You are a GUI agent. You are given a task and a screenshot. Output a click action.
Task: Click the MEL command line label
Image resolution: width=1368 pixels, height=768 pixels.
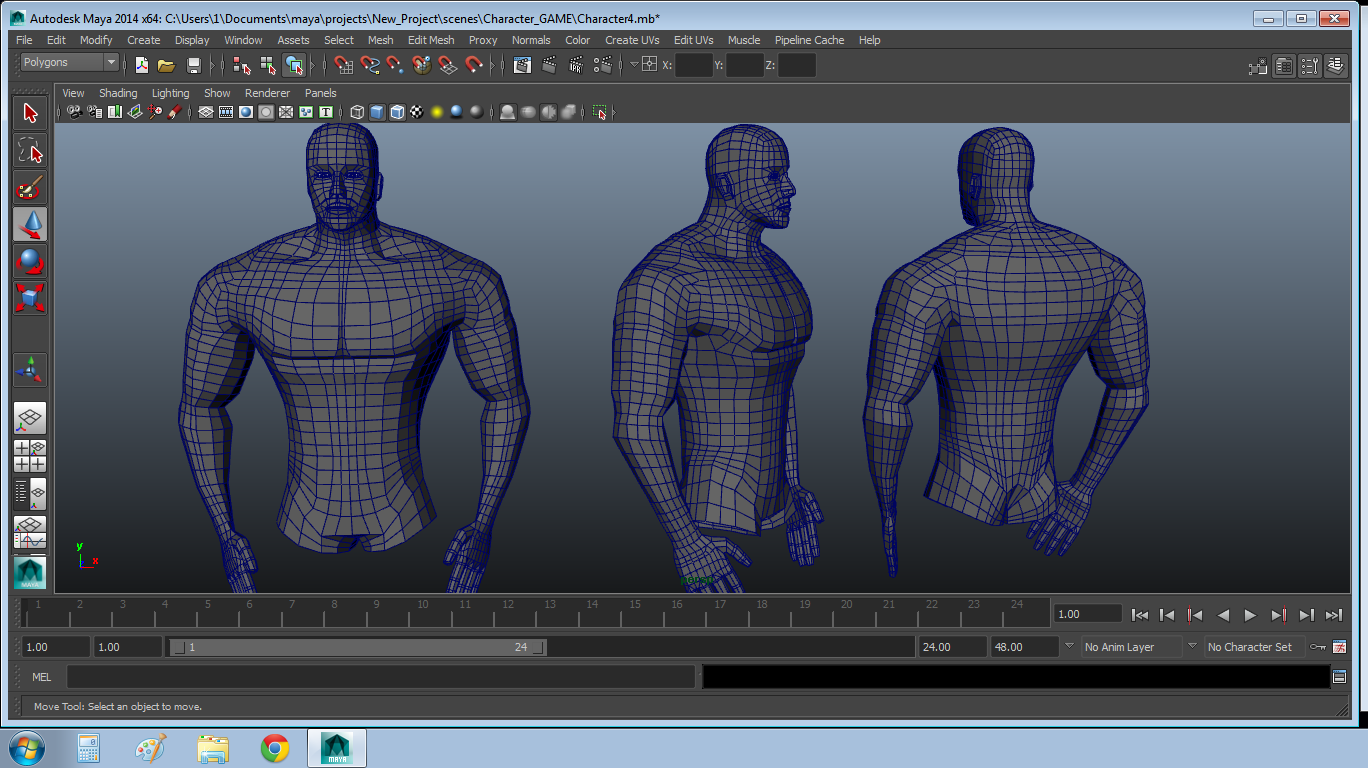point(41,677)
